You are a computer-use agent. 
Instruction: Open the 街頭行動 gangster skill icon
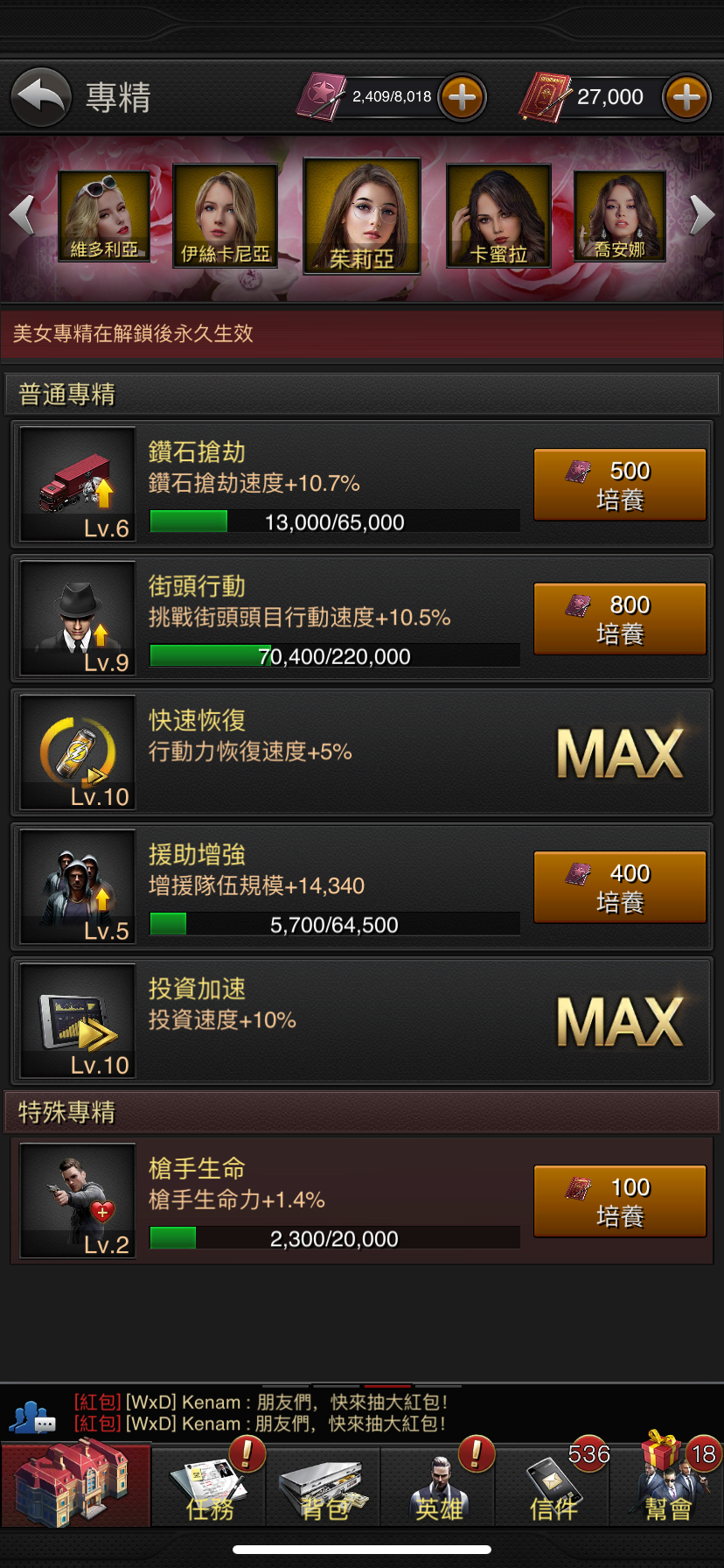point(78,618)
